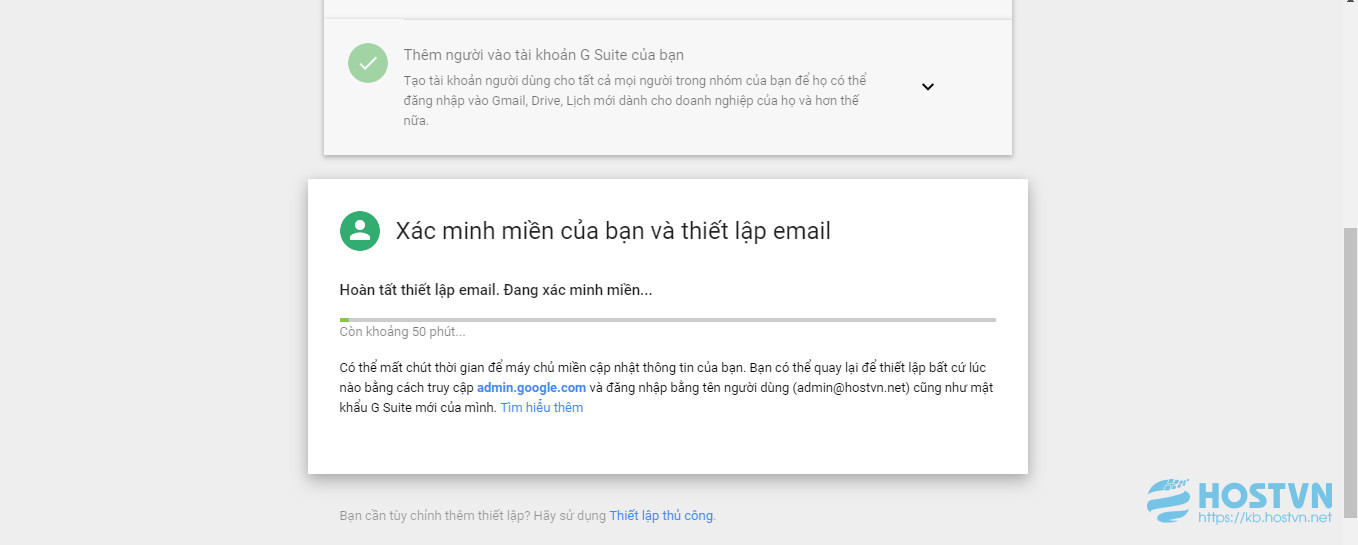
Task: Click the HOSTVN cloud logo icon
Action: tap(1168, 502)
